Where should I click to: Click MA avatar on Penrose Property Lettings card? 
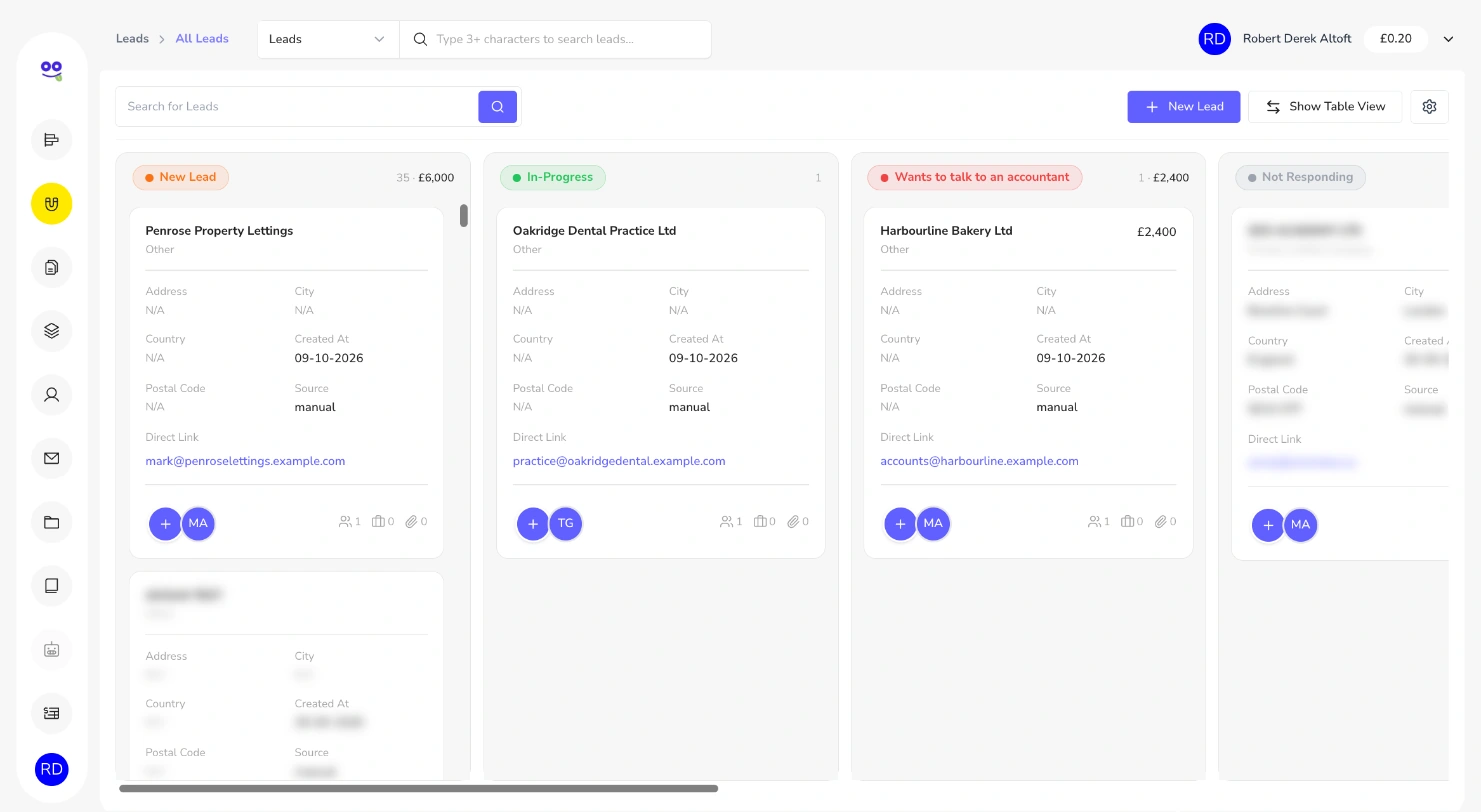point(198,523)
